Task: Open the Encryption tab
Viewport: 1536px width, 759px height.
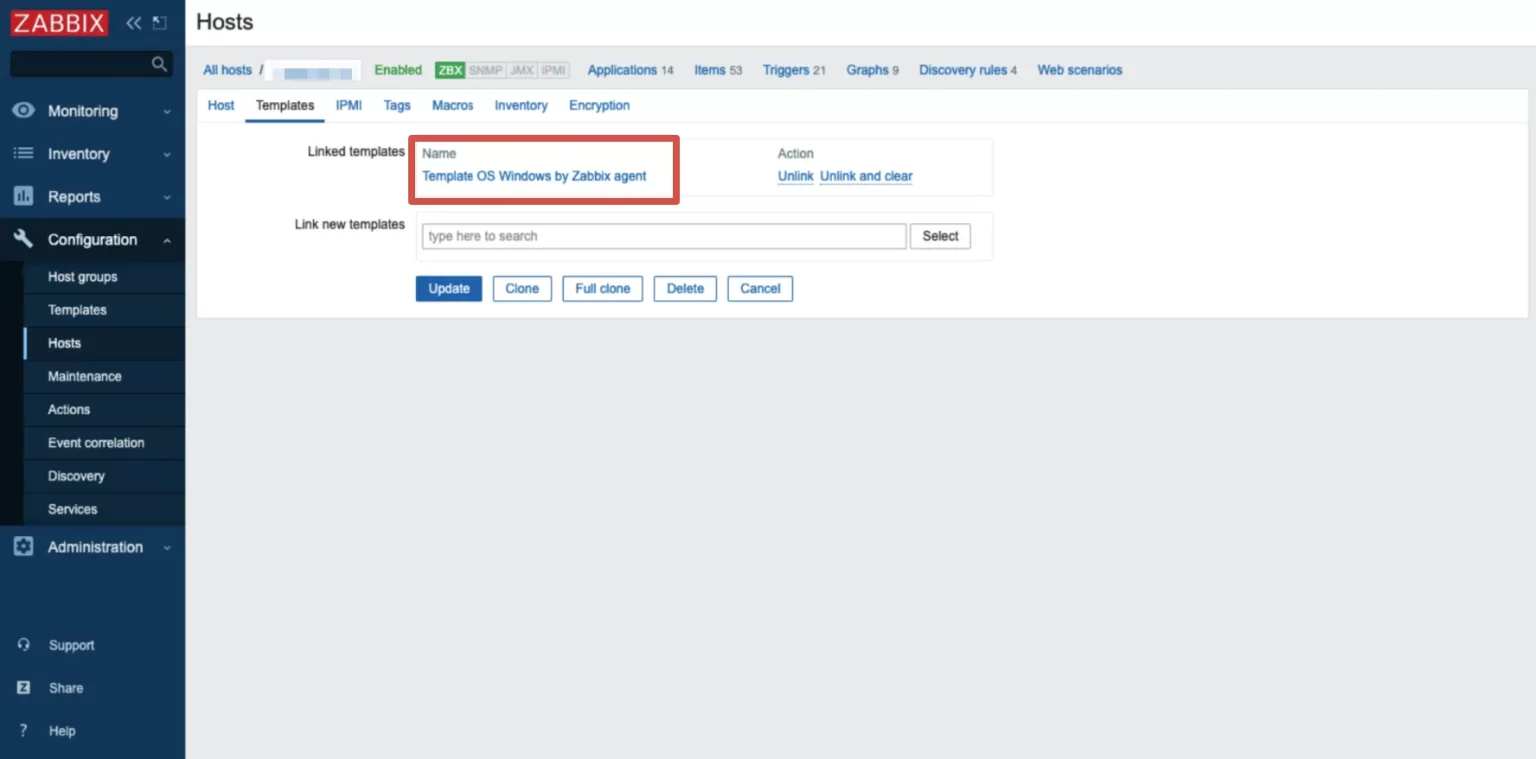Action: (599, 105)
